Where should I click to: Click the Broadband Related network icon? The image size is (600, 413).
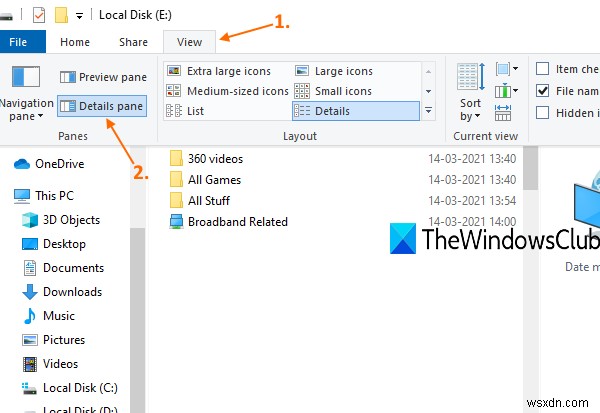(x=176, y=222)
